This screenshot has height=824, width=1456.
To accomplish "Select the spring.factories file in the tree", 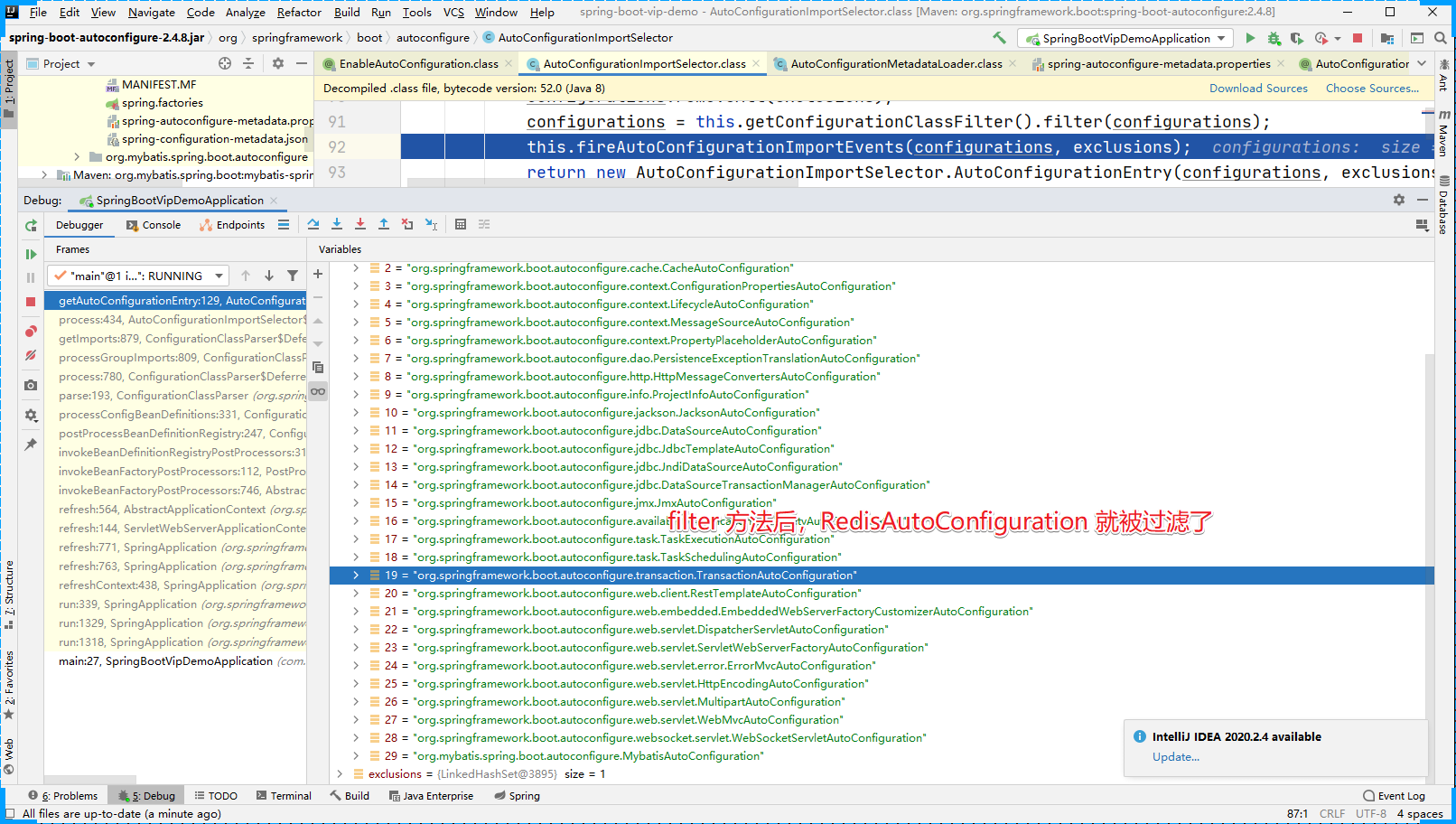I will click(x=163, y=103).
